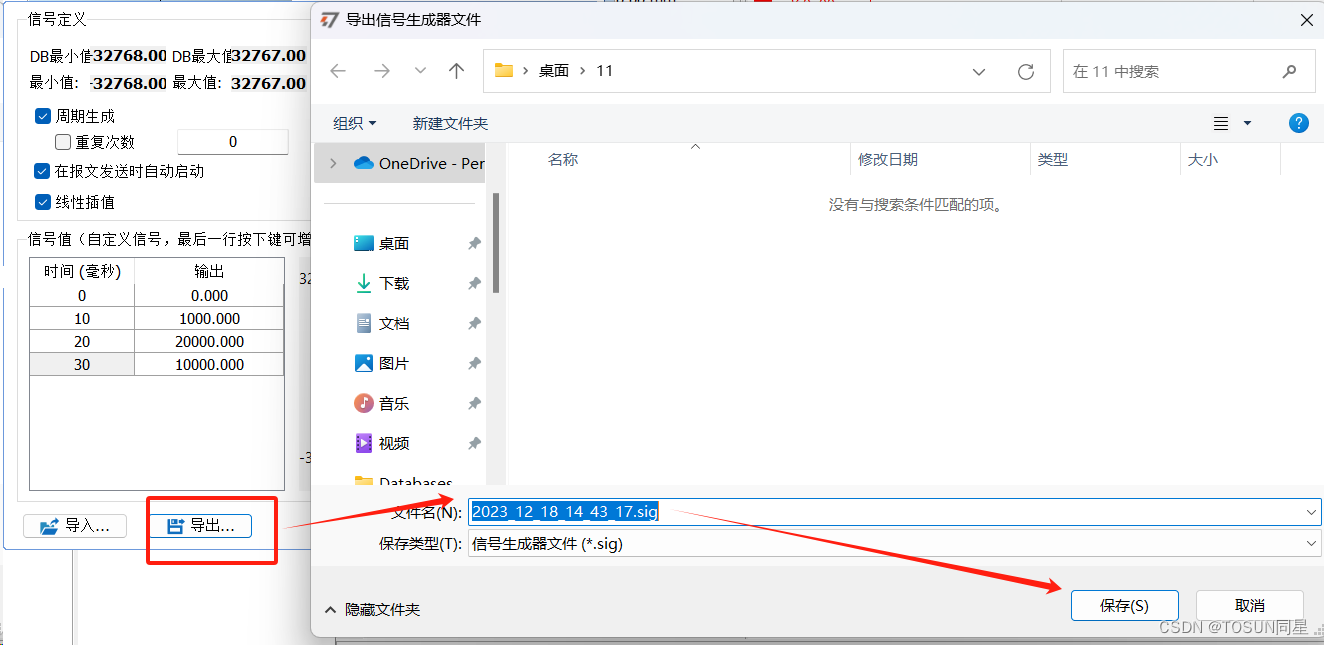Click 桌面 in the address breadcrumb
The image size is (1324, 645).
pos(554,71)
